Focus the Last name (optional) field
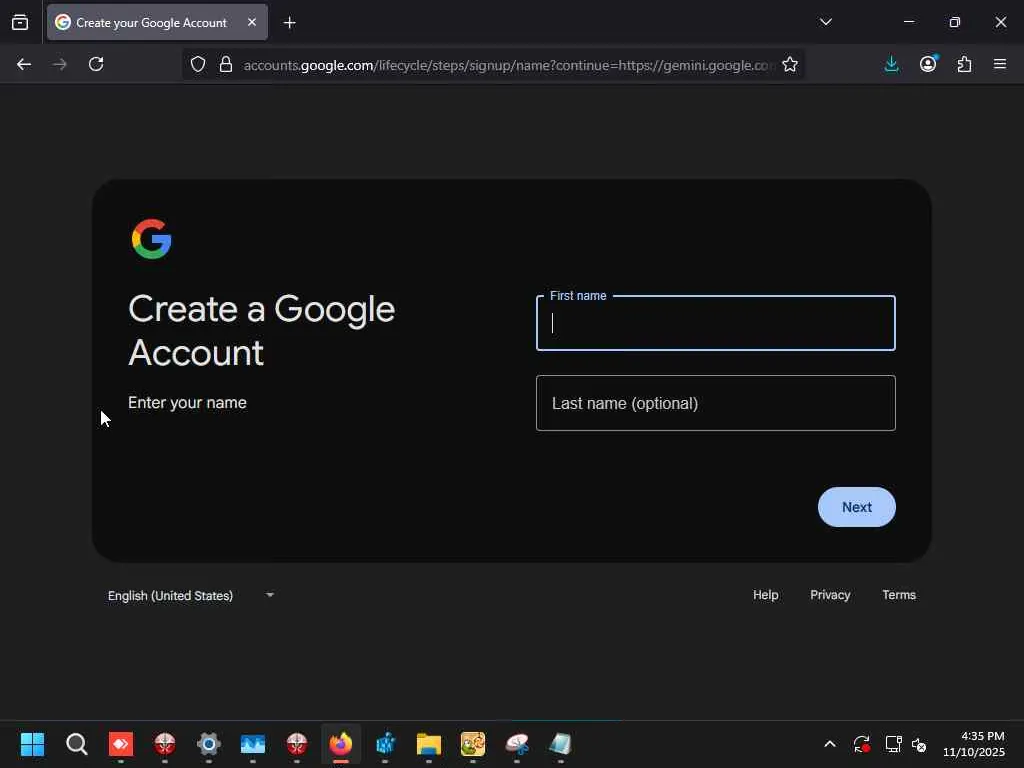Screen dimensions: 1024x768 click(x=716, y=403)
